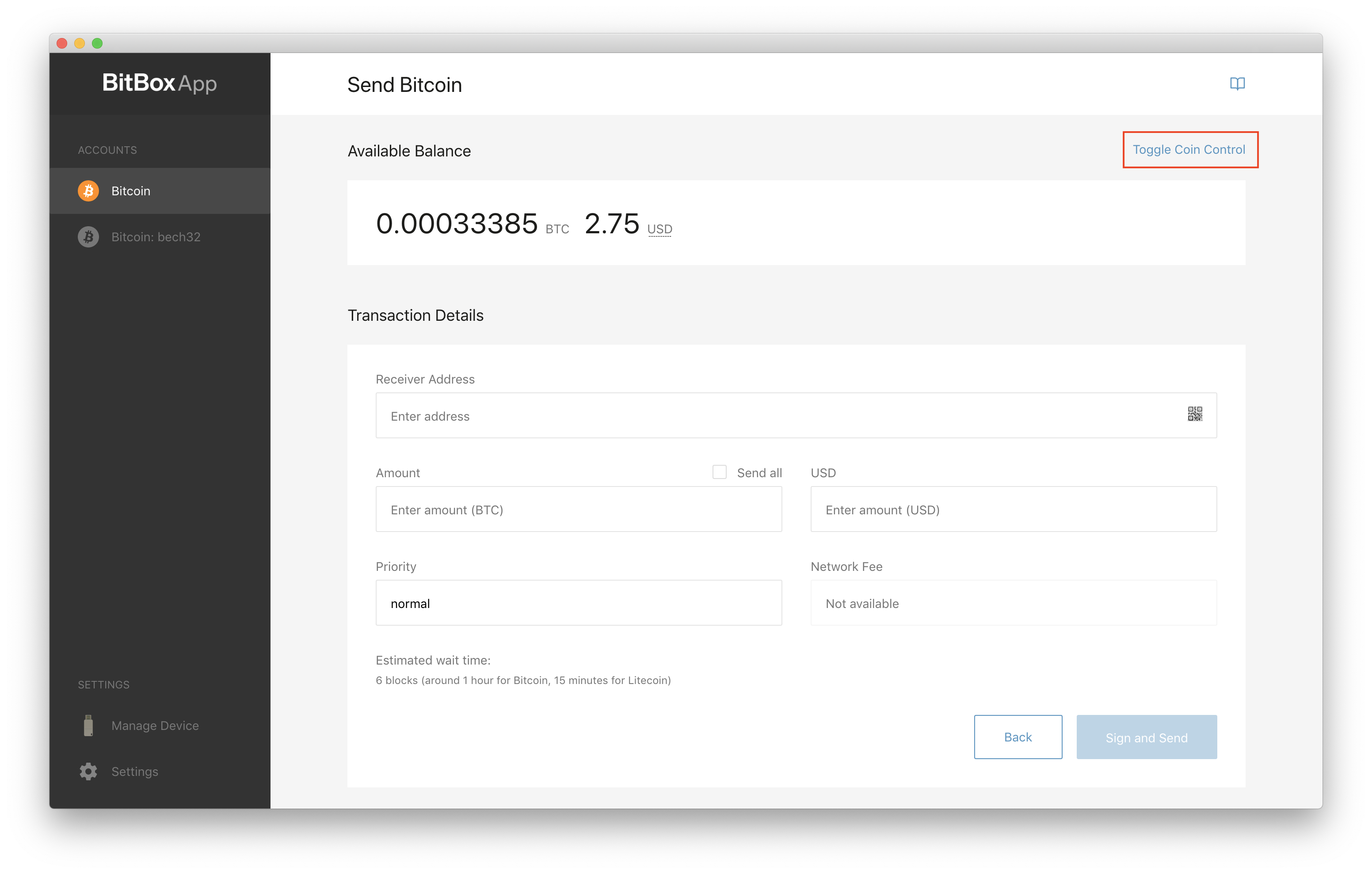Open Settings from the sidebar
1372x874 pixels.
tap(160, 771)
